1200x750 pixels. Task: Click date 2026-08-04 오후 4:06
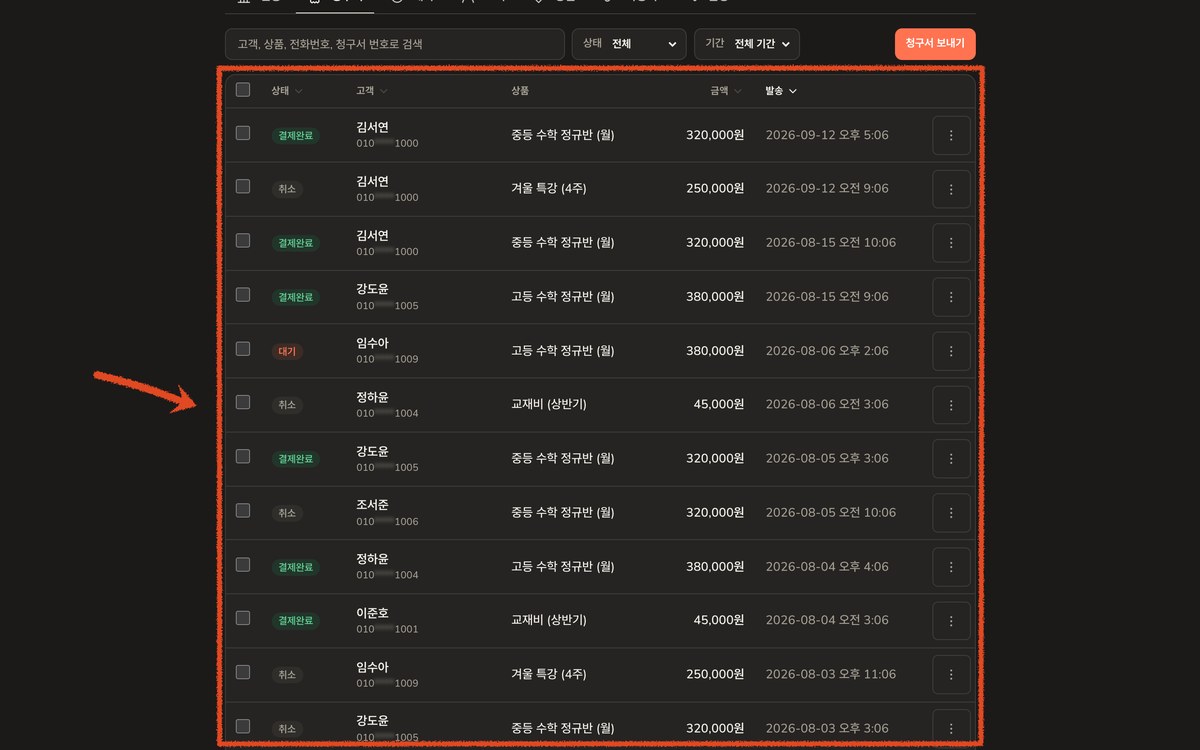coord(827,567)
